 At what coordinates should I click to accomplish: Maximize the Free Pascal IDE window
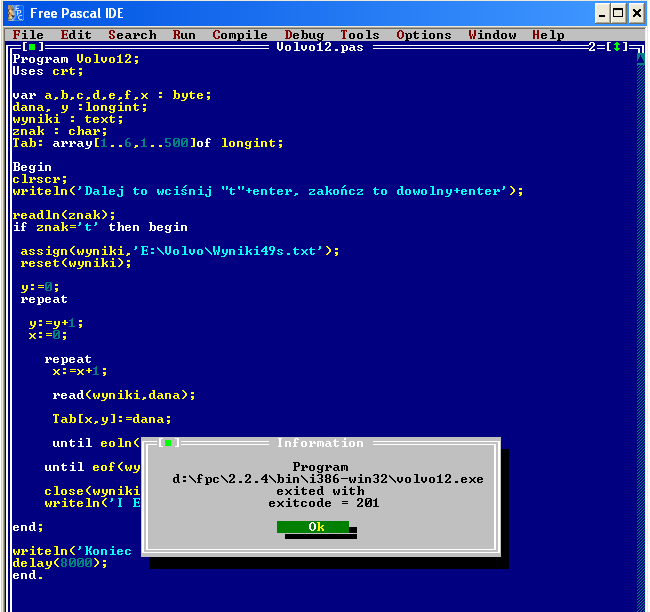pyautogui.click(x=618, y=13)
